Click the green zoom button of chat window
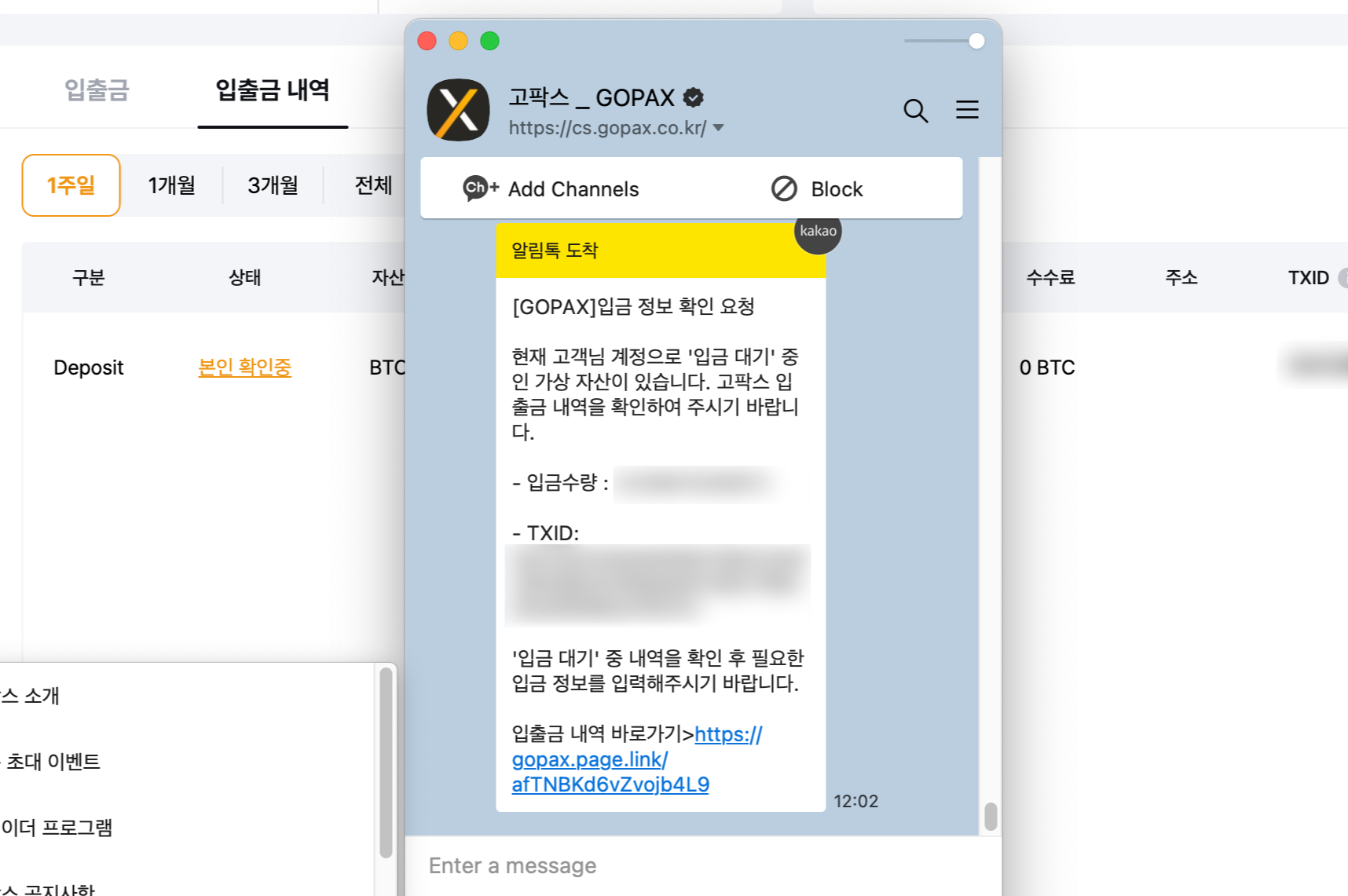Screen dimensions: 1348x896 (x=489, y=41)
